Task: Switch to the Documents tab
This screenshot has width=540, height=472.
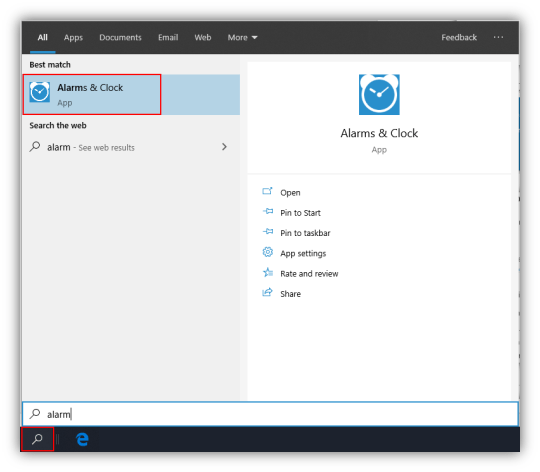Action: coord(120,38)
